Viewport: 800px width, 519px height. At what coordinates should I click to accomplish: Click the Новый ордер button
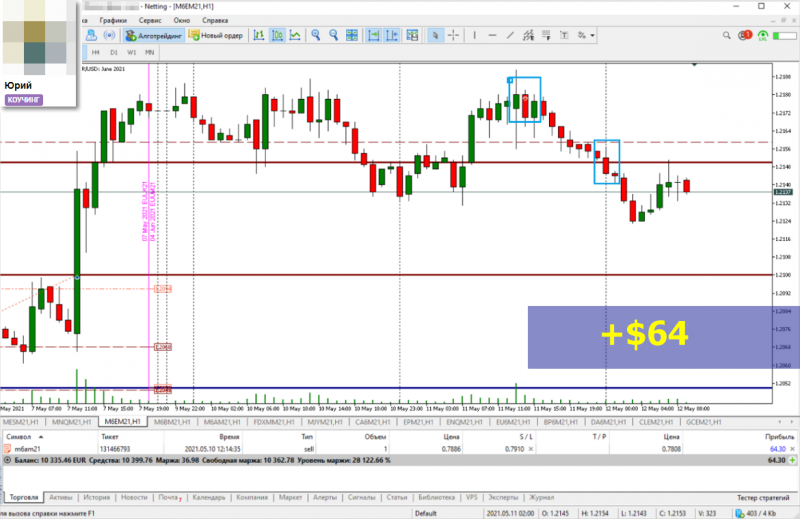[216, 35]
